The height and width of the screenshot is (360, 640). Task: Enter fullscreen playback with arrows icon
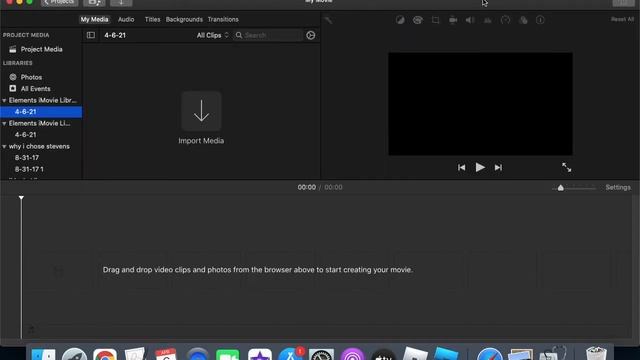[567, 167]
